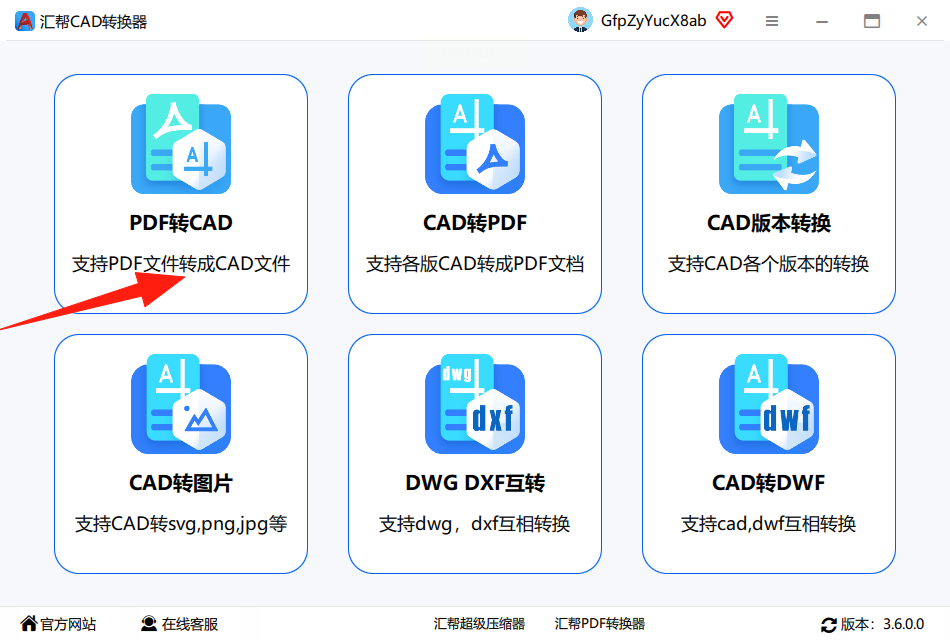Open 在线客服 online support
The width and height of the screenshot is (950, 640).
tap(179, 624)
